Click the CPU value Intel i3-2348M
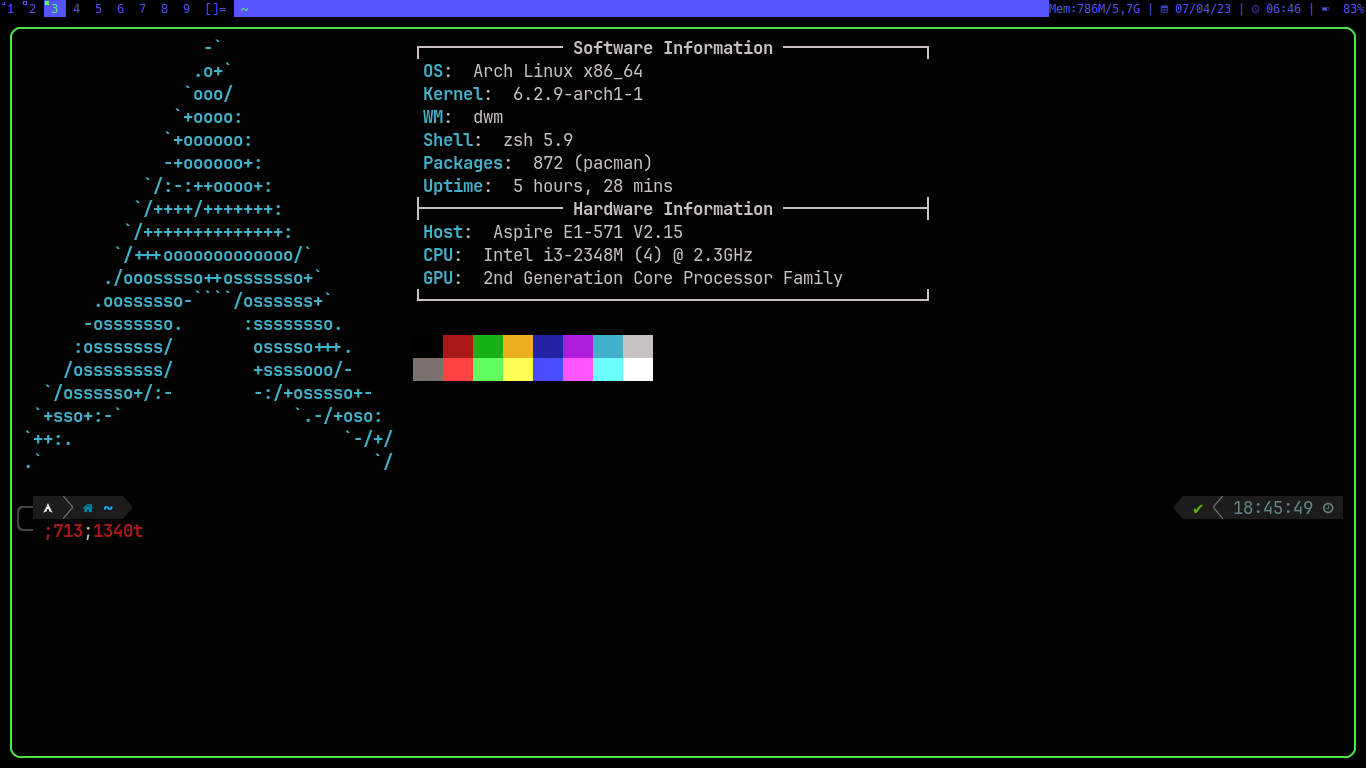 click(618, 255)
